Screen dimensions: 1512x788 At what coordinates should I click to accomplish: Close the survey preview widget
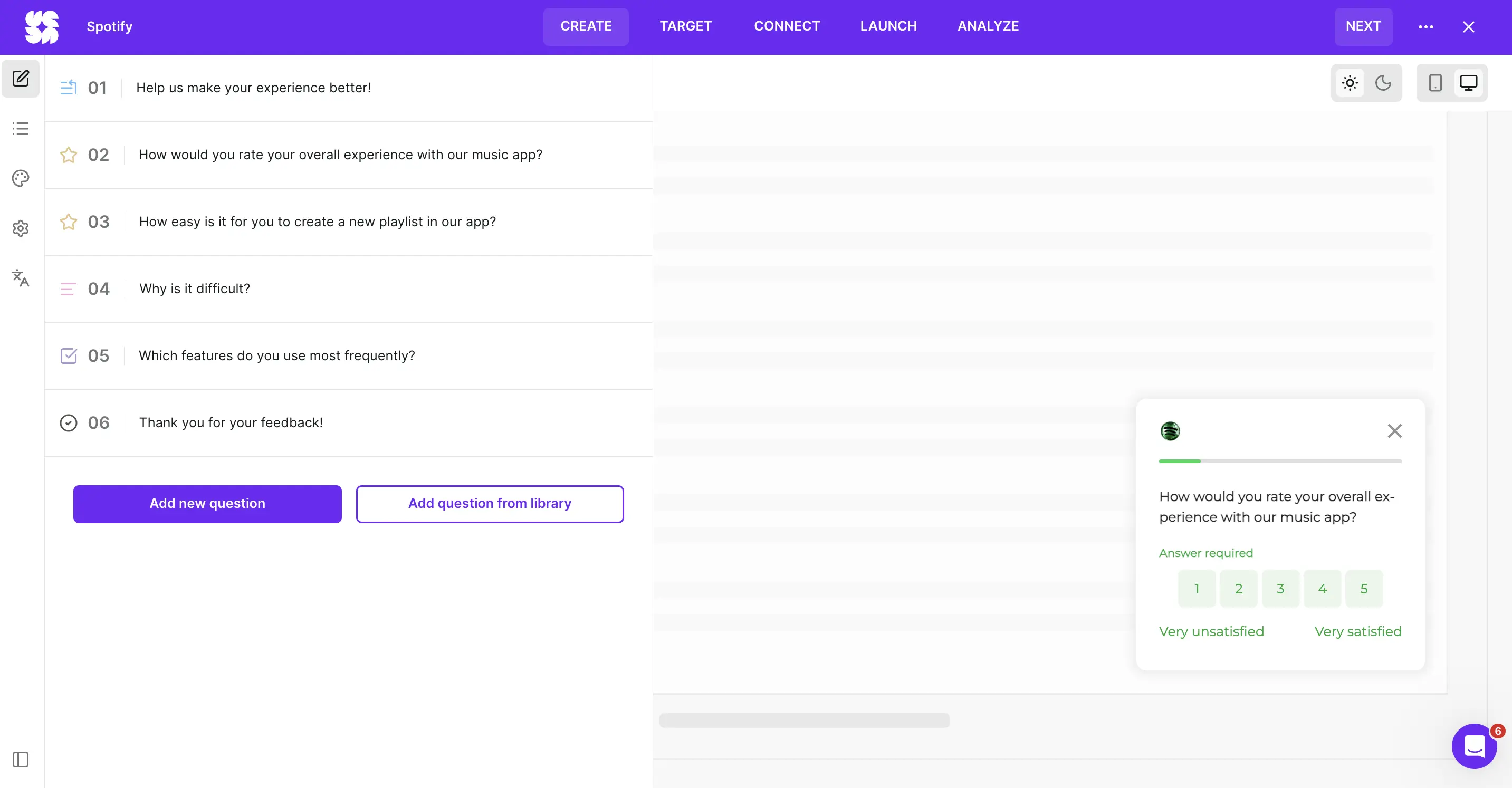click(1394, 431)
